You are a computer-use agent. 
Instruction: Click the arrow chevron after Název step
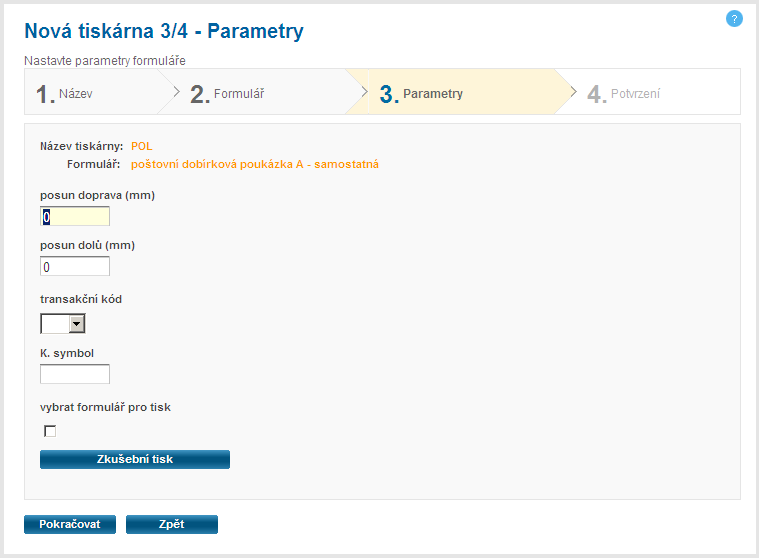pos(176,93)
